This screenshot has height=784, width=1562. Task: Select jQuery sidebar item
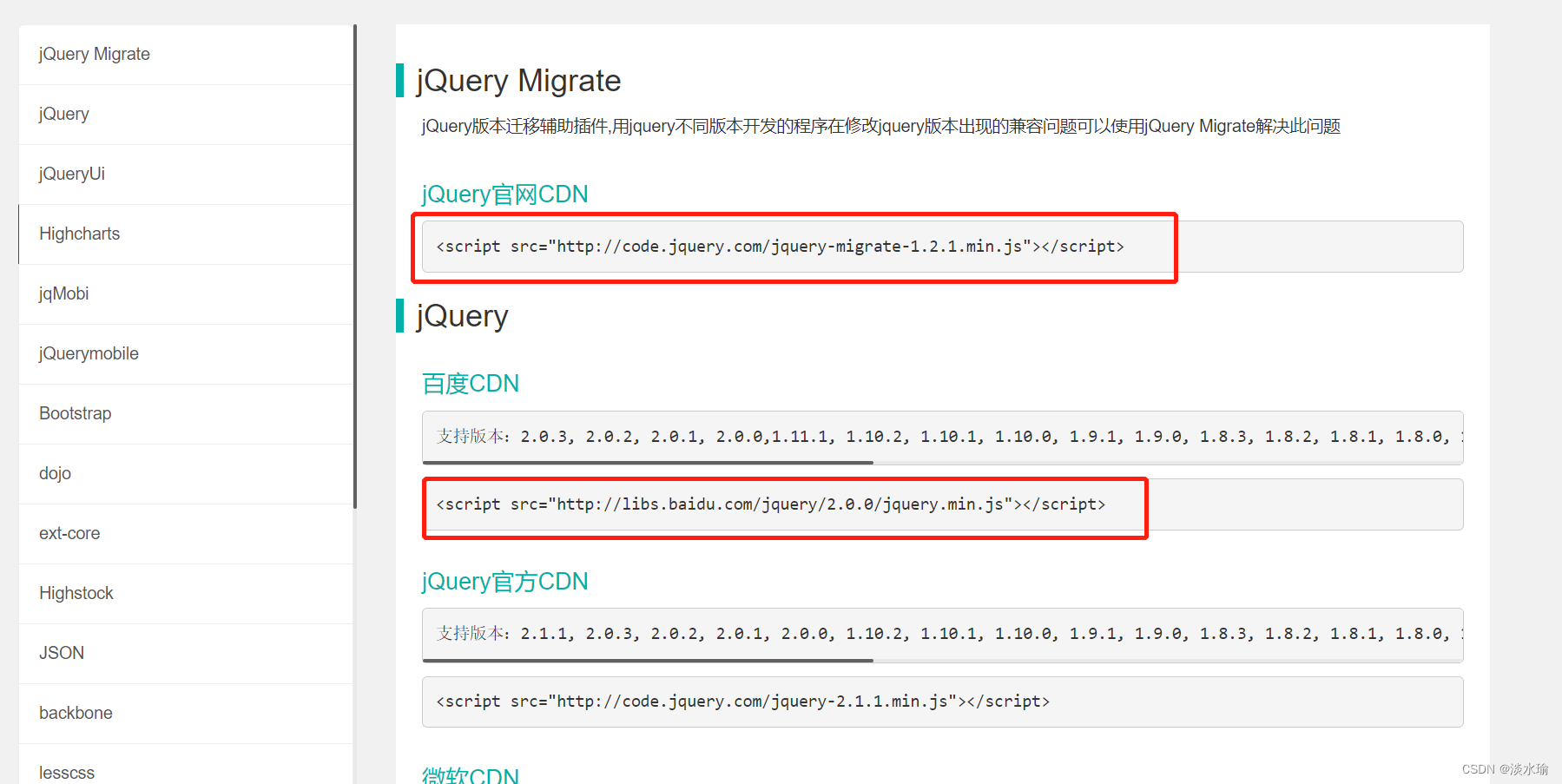click(186, 115)
